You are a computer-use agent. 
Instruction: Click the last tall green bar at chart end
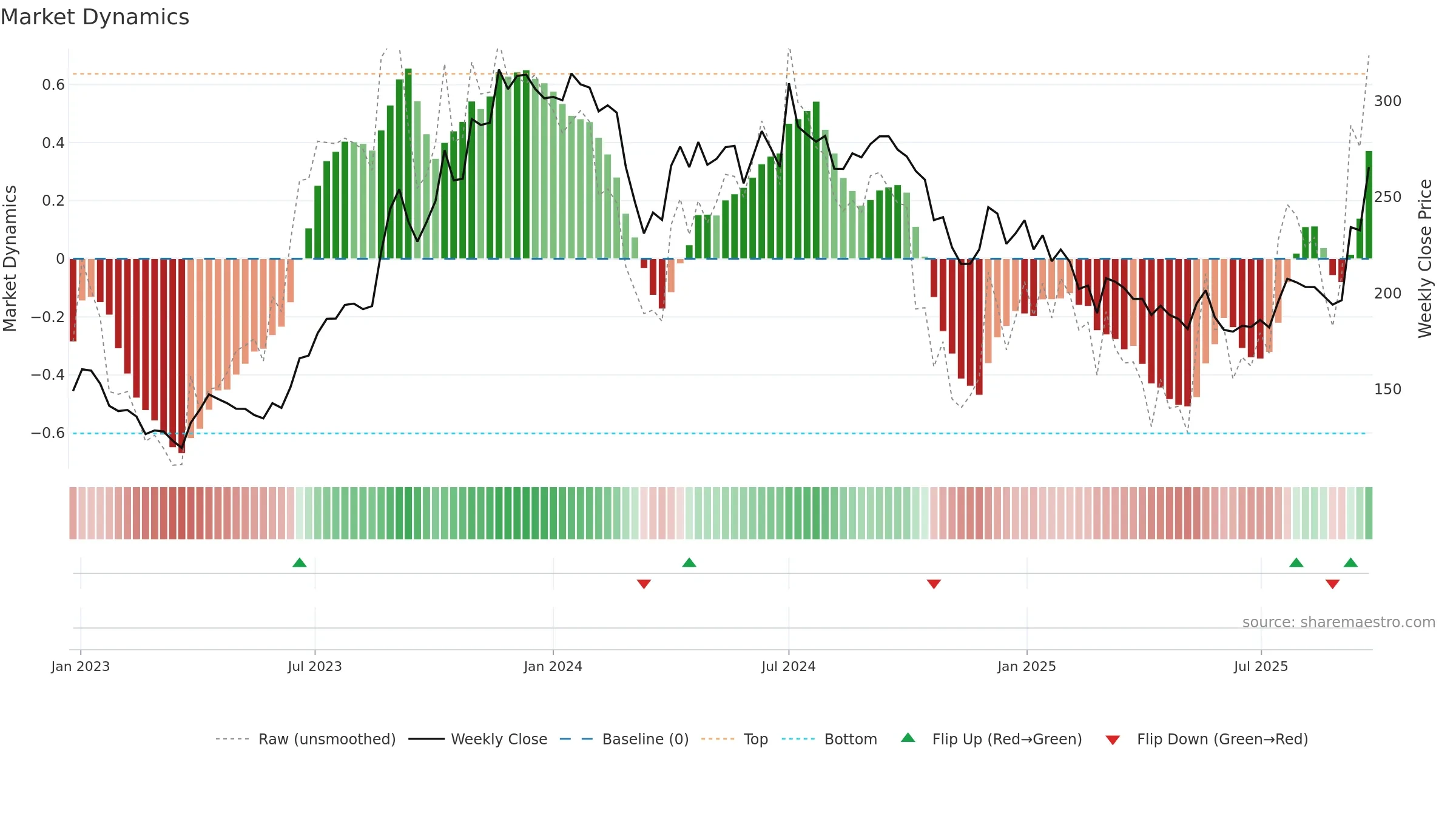(1369, 205)
